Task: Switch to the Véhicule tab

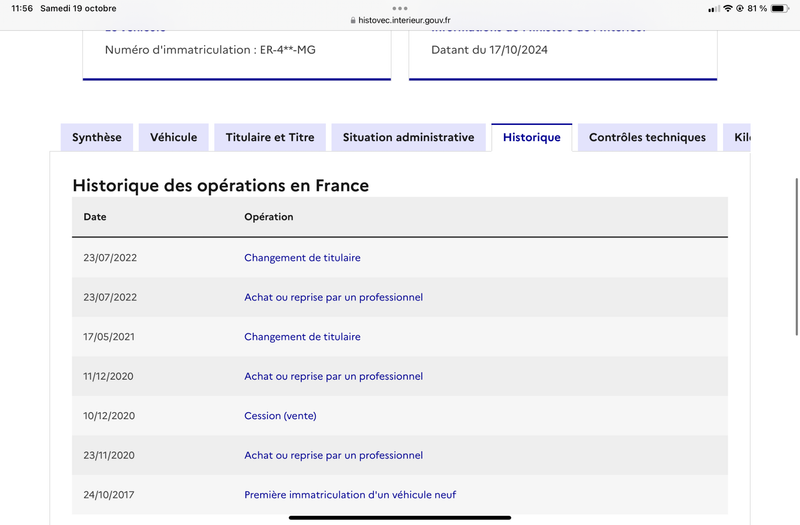Action: (x=173, y=137)
